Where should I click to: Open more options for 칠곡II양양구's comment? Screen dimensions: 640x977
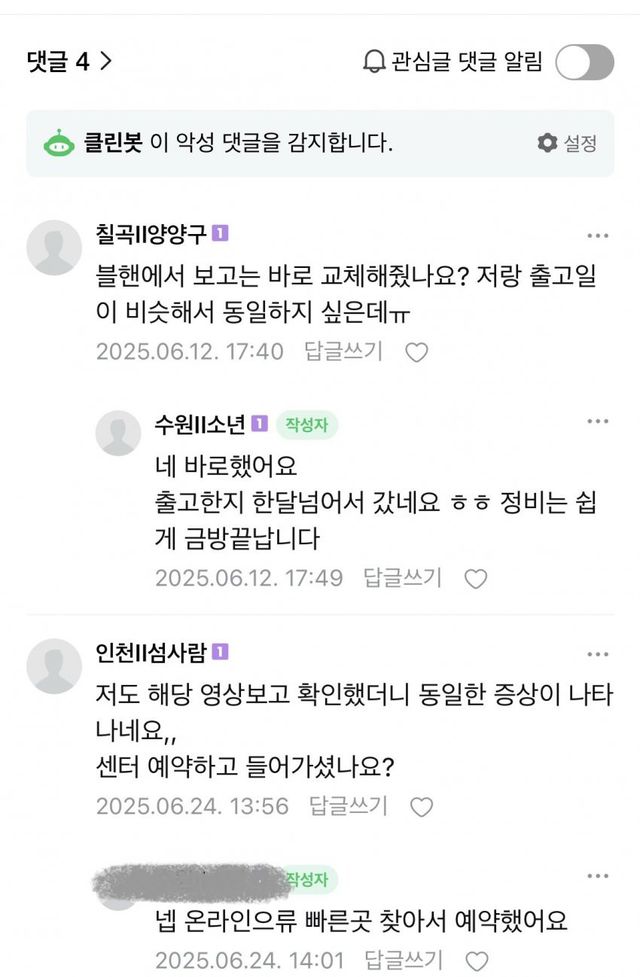598,236
